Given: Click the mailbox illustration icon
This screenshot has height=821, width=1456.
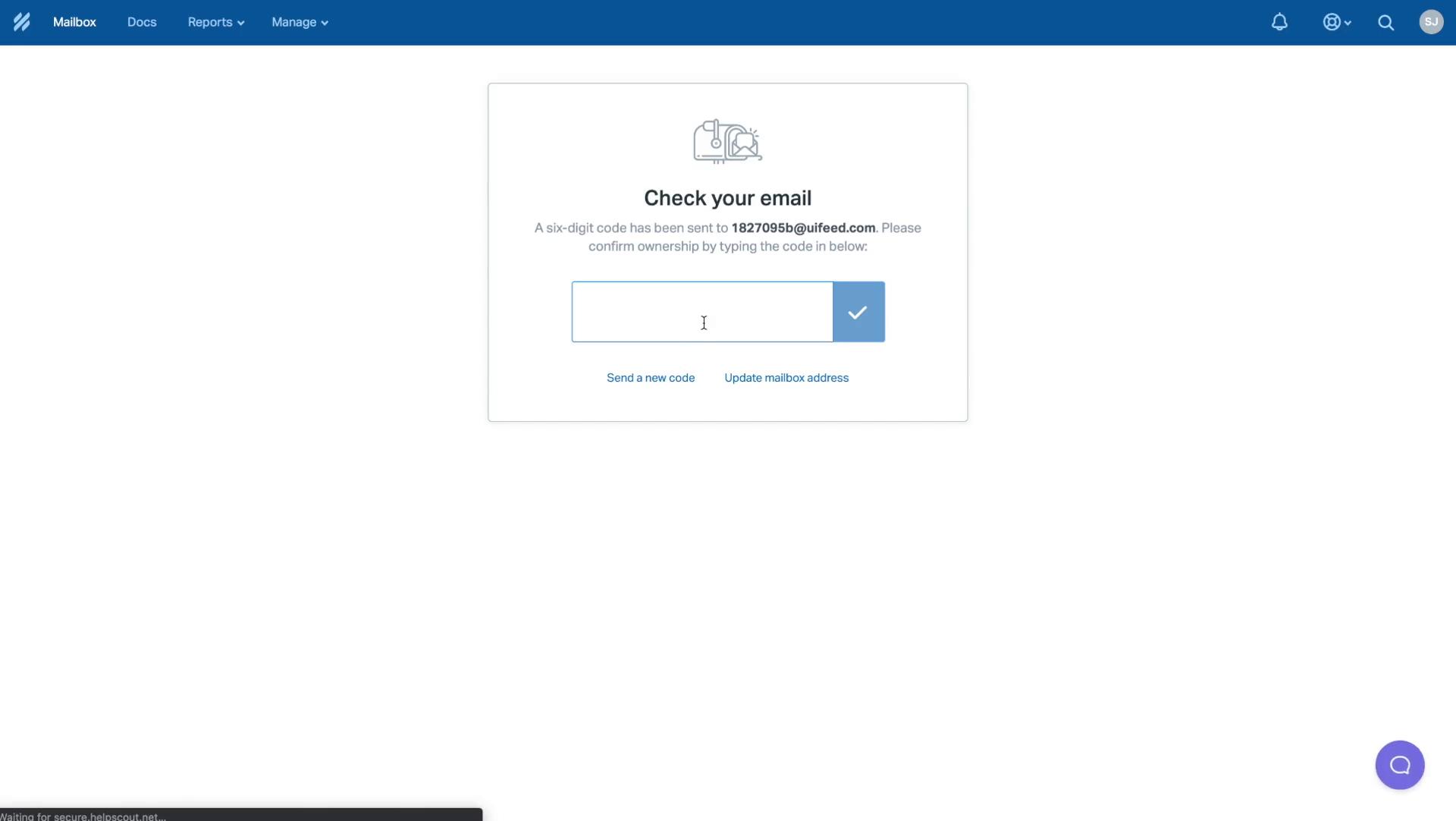Looking at the screenshot, I should click(x=727, y=141).
